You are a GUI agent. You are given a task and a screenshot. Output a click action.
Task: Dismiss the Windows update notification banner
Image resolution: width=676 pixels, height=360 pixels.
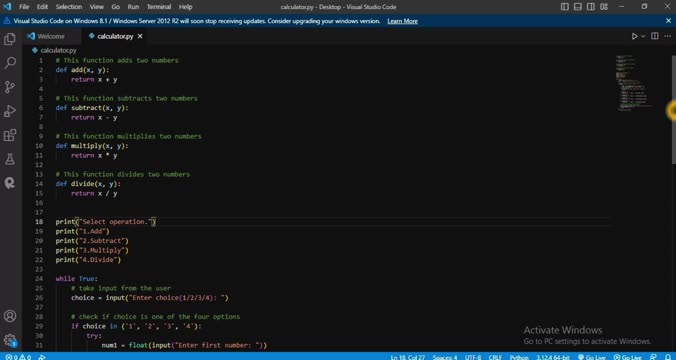pos(668,21)
